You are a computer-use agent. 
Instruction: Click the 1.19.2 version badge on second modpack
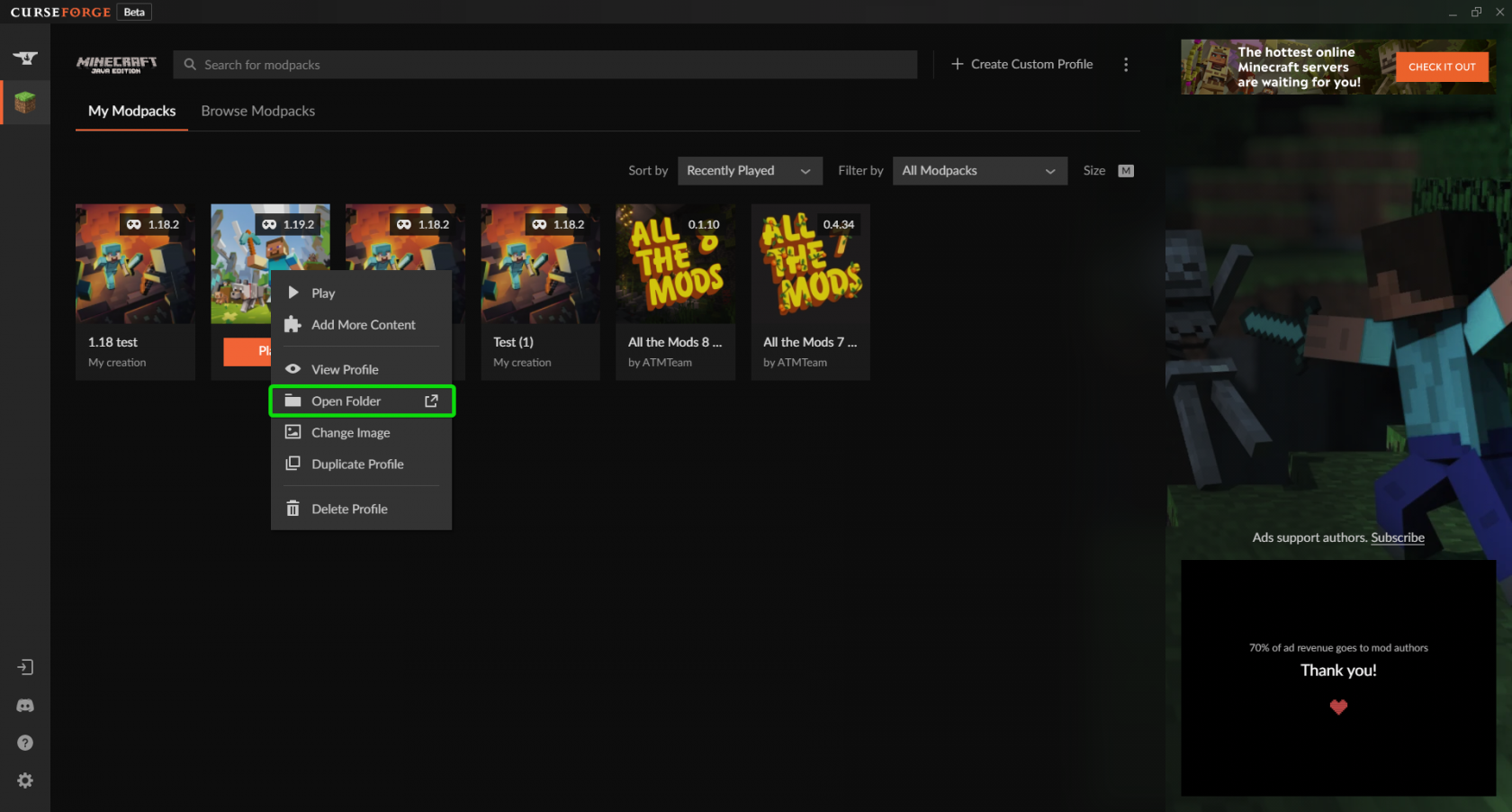click(x=288, y=224)
